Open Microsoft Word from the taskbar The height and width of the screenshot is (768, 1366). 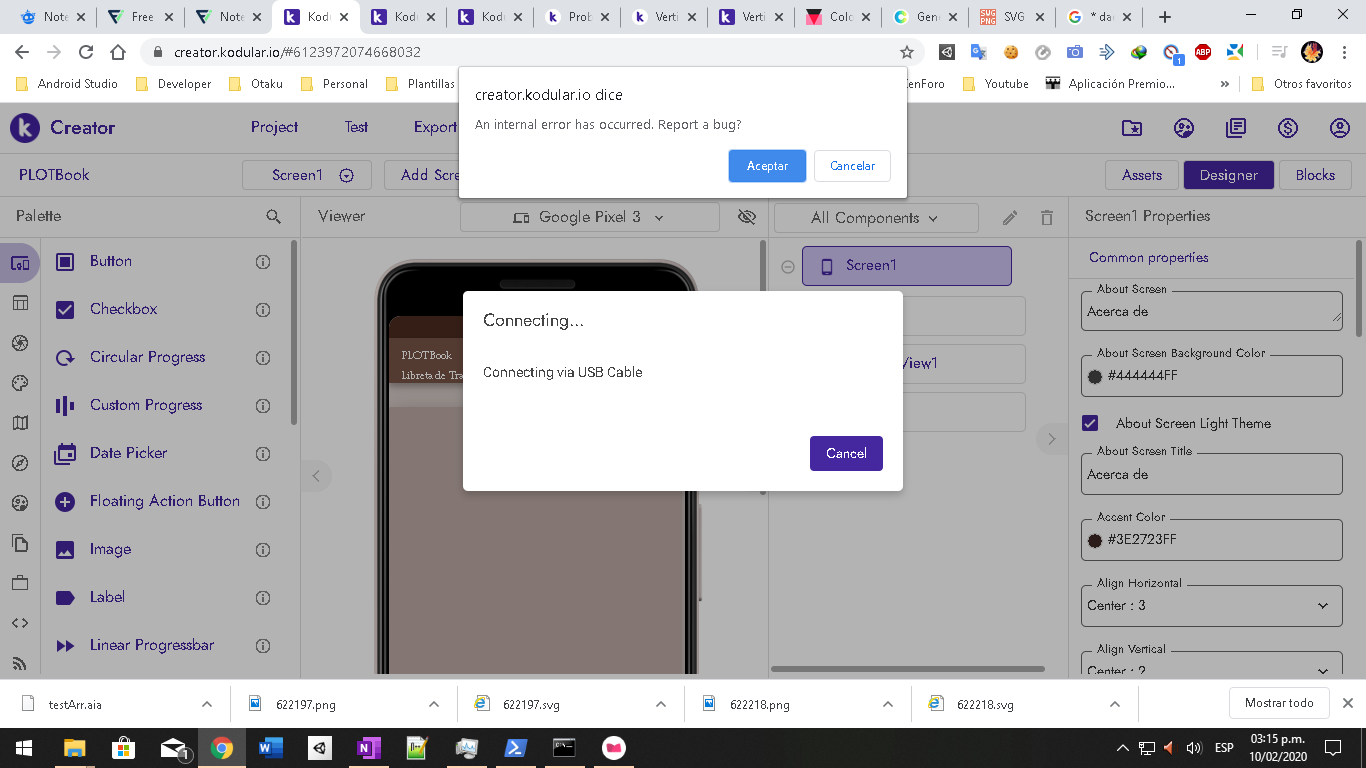(x=270, y=748)
